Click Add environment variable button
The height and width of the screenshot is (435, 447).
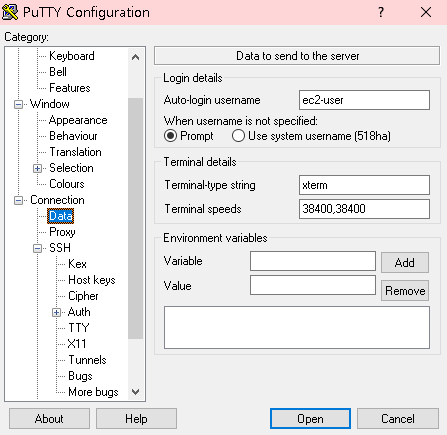coord(405,263)
